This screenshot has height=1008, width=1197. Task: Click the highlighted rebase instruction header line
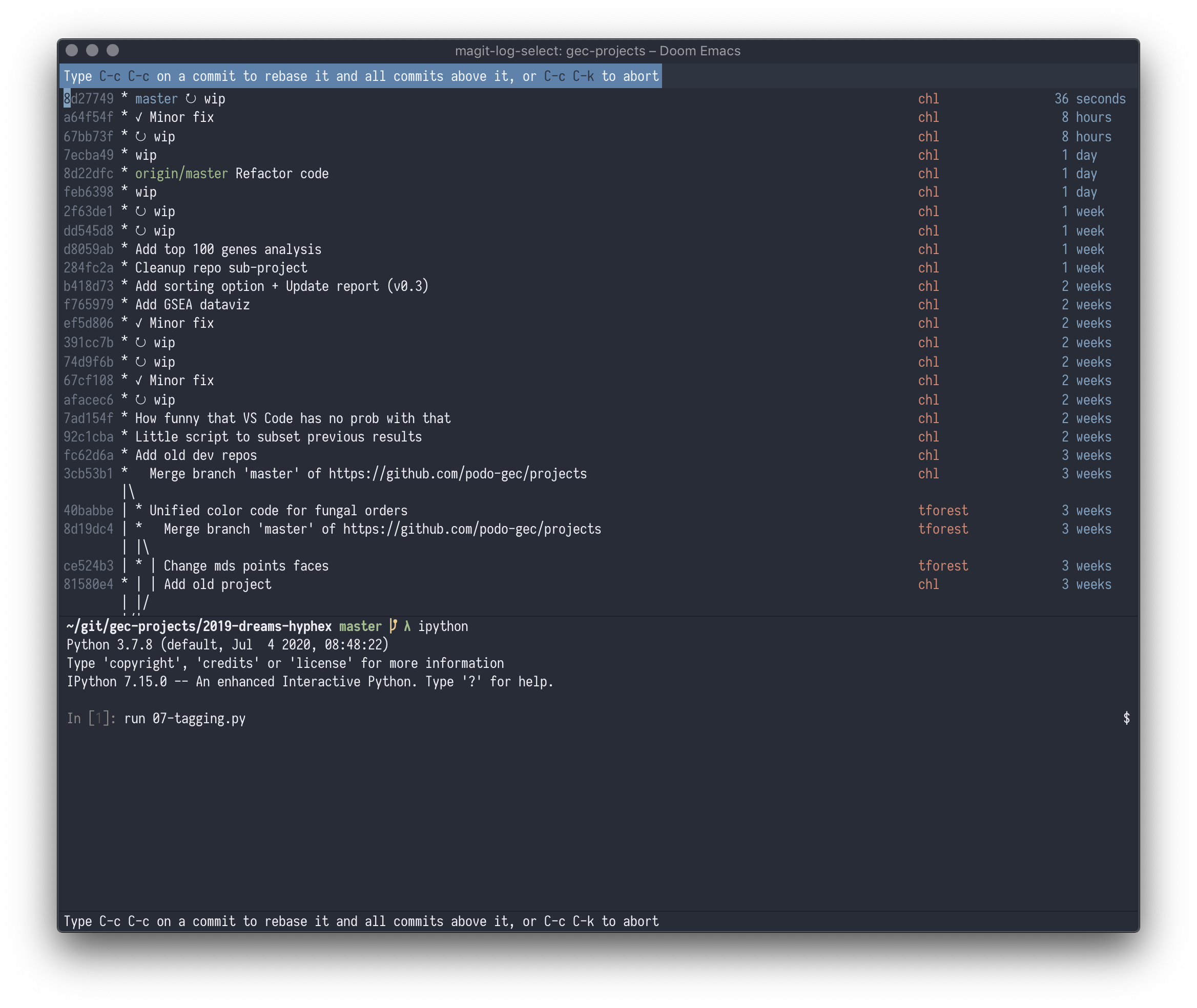tap(361, 76)
